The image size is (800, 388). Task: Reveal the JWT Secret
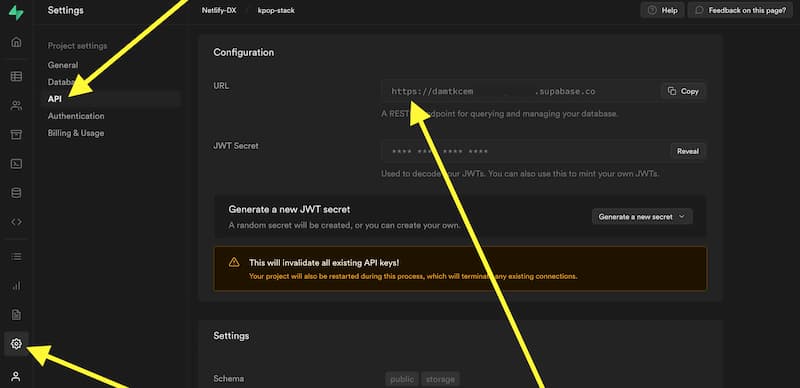[x=688, y=151]
